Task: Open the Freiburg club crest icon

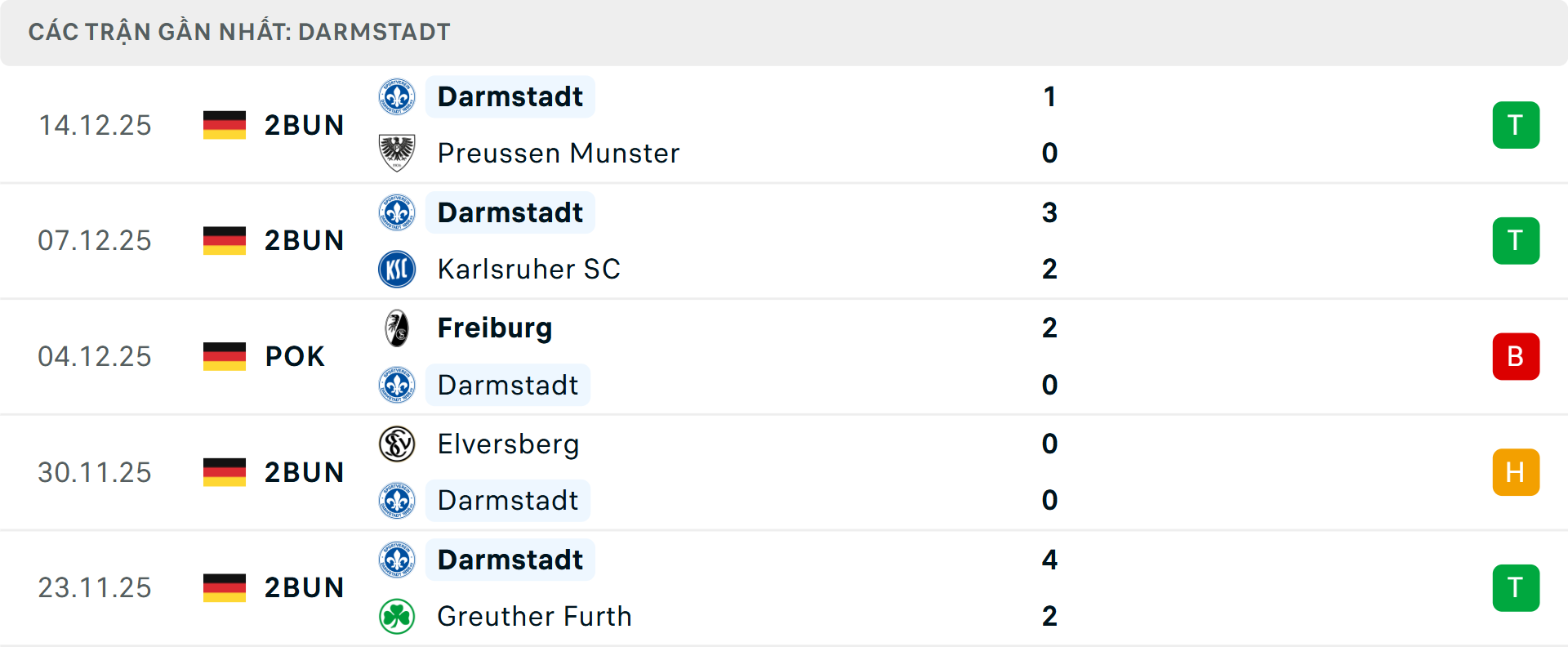Action: (x=397, y=328)
